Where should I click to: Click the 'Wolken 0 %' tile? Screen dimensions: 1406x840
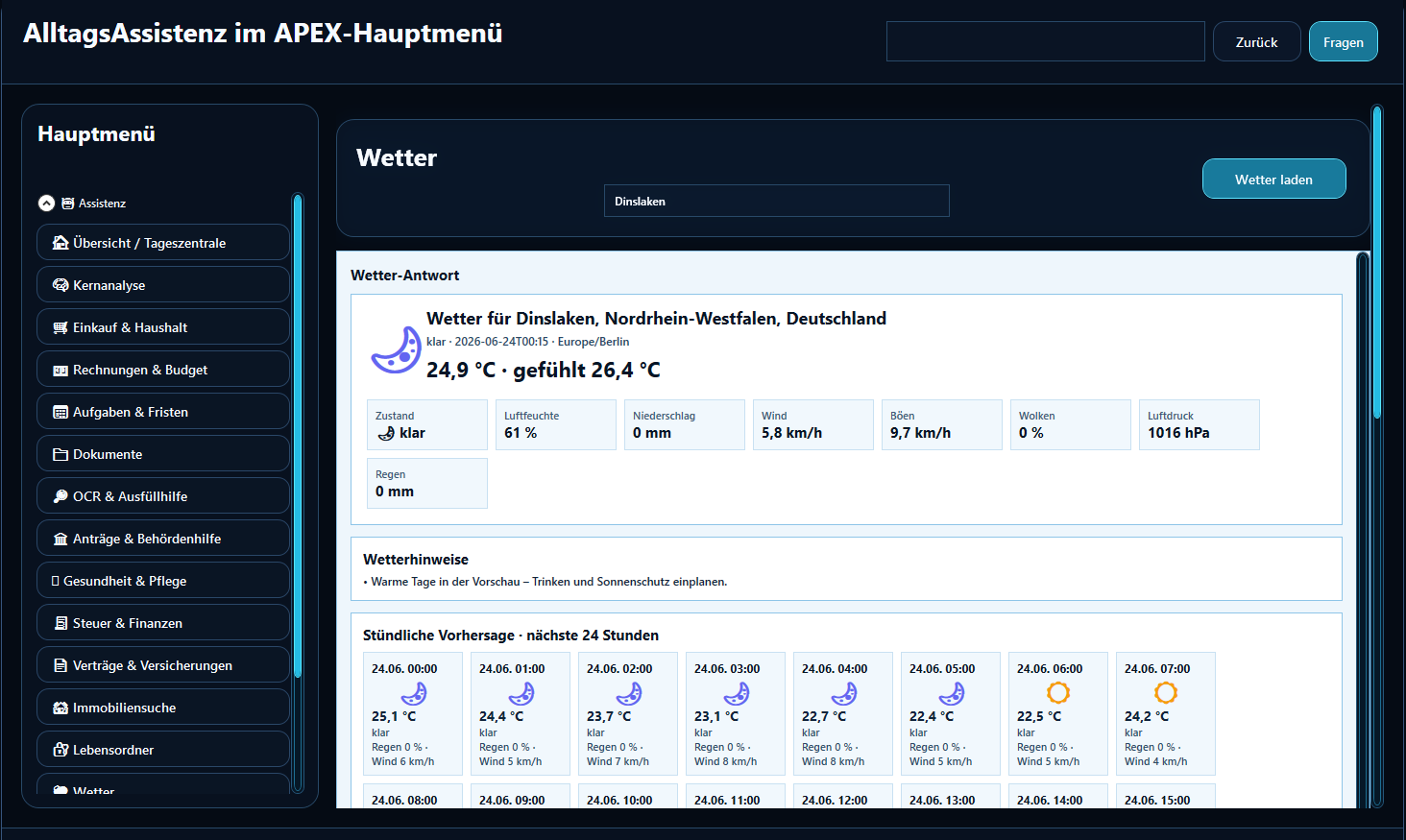[x=1071, y=425]
